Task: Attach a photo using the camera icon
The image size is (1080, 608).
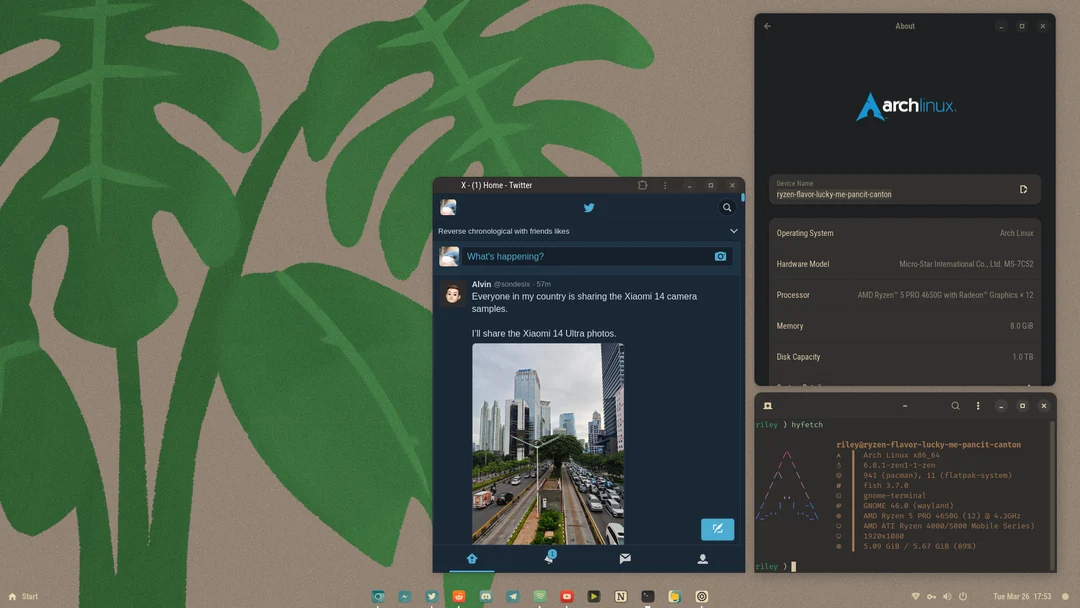Action: (x=720, y=256)
